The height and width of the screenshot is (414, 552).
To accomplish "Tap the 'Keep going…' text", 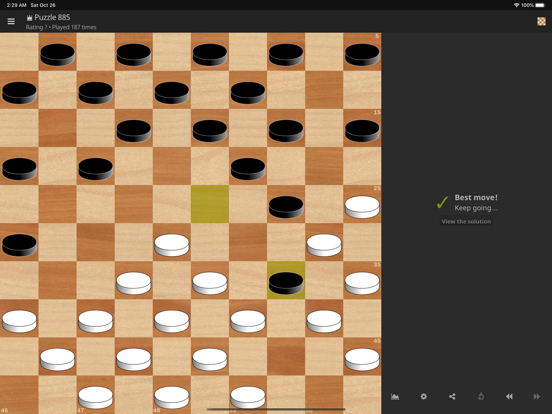I will pyautogui.click(x=476, y=208).
